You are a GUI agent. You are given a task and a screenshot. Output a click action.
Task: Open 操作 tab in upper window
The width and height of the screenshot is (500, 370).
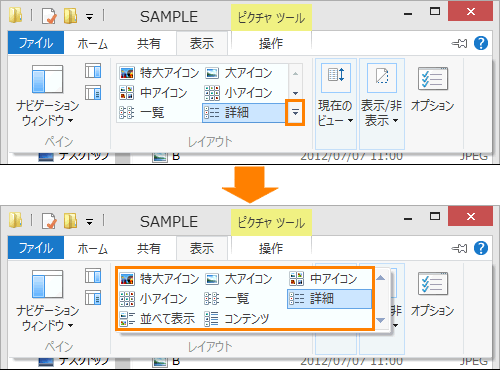tap(271, 43)
